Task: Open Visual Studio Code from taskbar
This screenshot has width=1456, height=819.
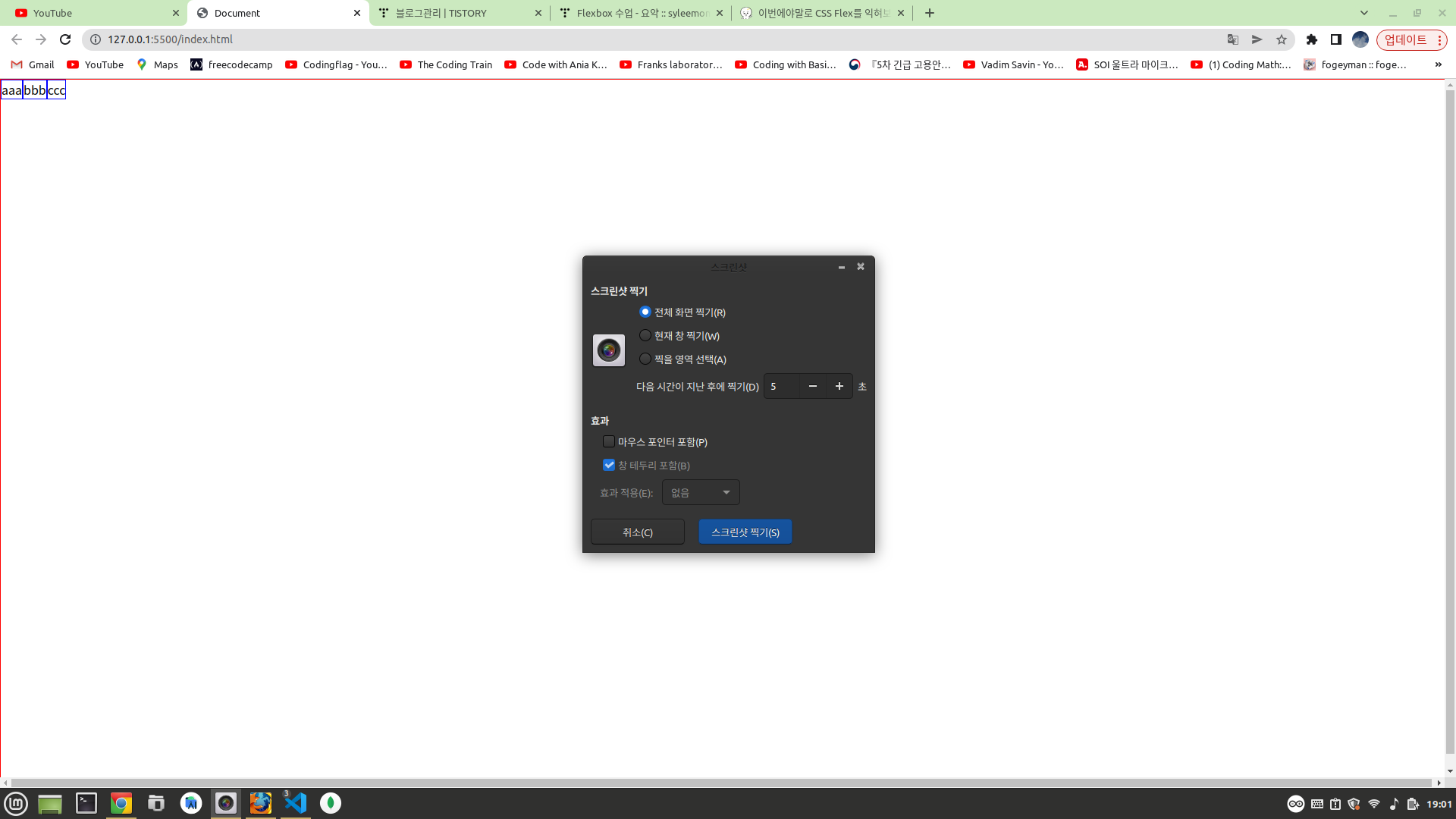Action: (295, 803)
